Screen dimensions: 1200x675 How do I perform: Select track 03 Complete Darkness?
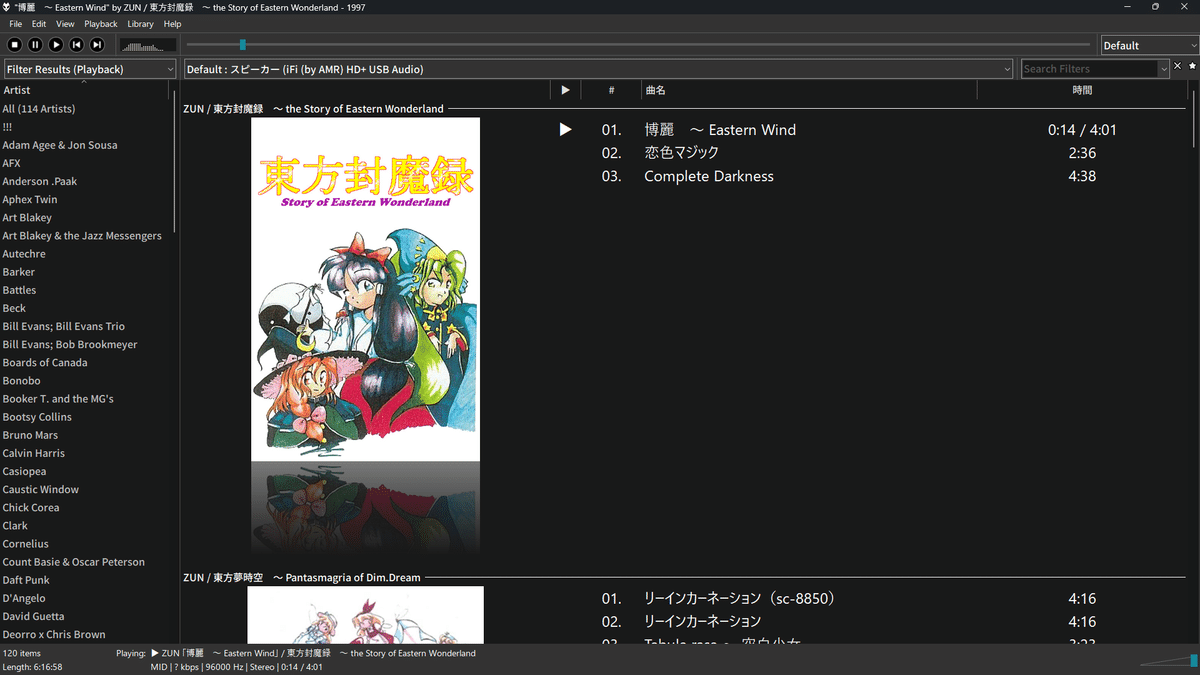(x=709, y=176)
